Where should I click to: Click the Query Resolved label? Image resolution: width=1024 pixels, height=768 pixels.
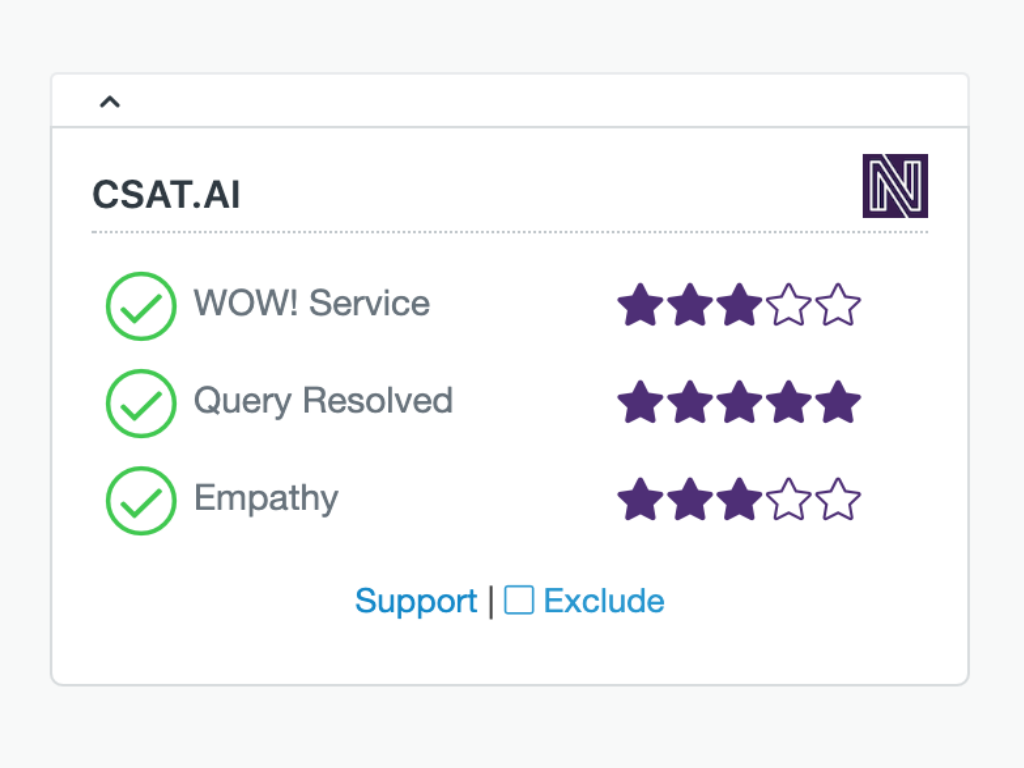323,400
